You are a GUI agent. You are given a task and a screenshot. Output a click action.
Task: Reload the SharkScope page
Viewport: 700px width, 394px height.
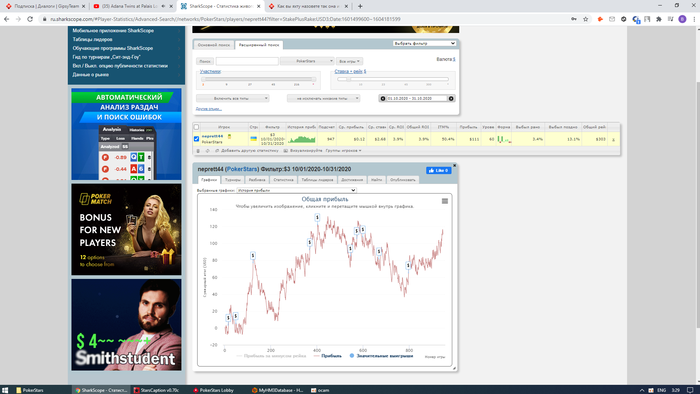tap(30, 19)
